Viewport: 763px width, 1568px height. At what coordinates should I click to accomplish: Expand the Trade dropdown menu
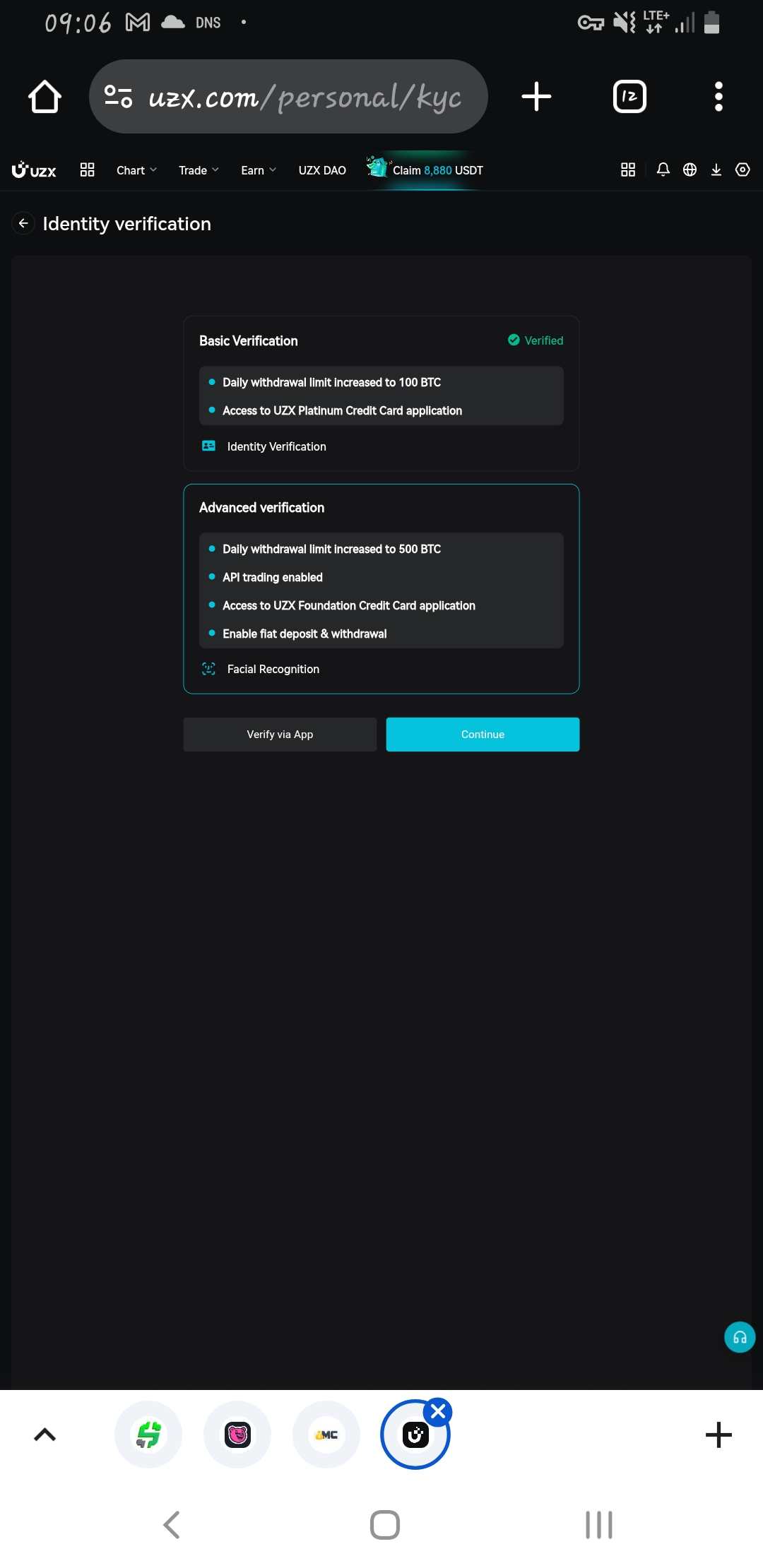(199, 170)
